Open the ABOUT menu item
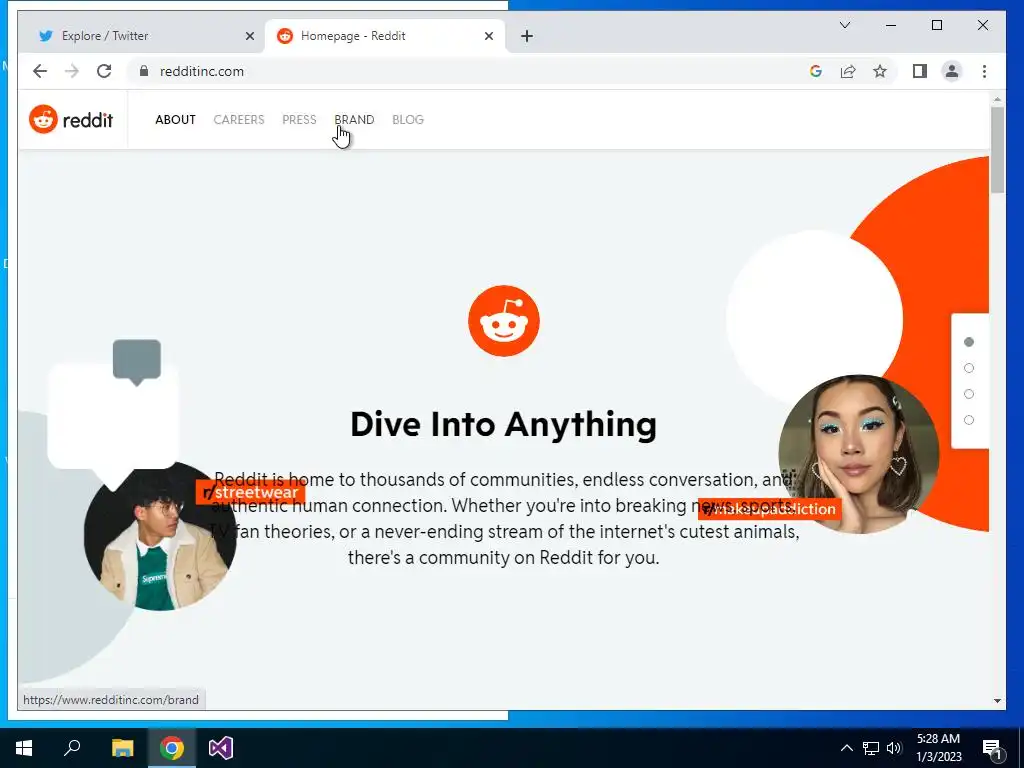Image resolution: width=1024 pixels, height=768 pixels. pyautogui.click(x=175, y=120)
